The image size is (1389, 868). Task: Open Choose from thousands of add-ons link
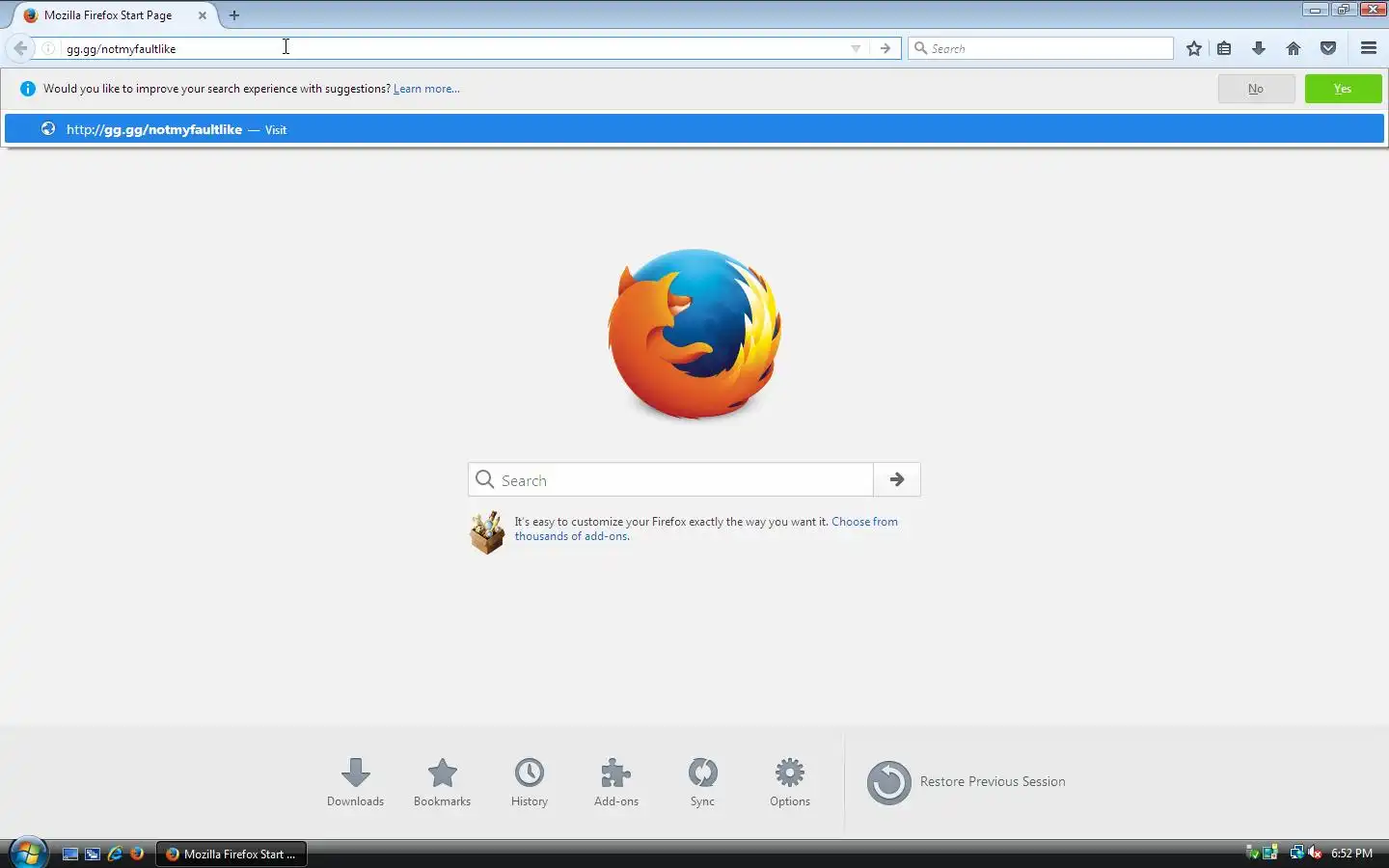coord(706,529)
